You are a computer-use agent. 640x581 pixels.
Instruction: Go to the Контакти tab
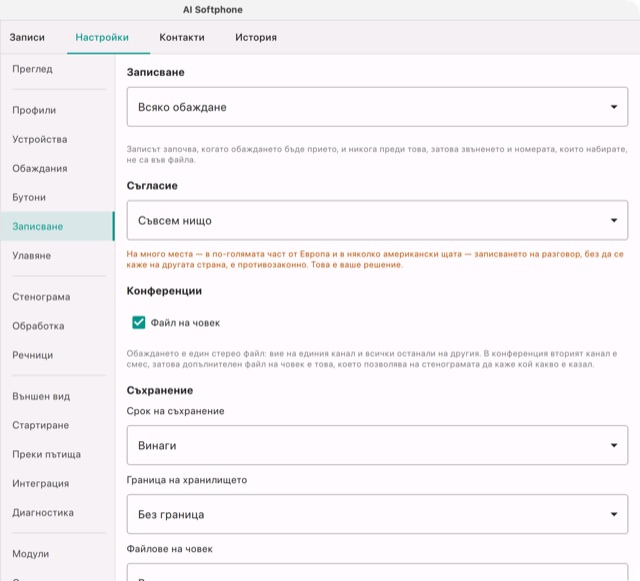click(x=182, y=37)
